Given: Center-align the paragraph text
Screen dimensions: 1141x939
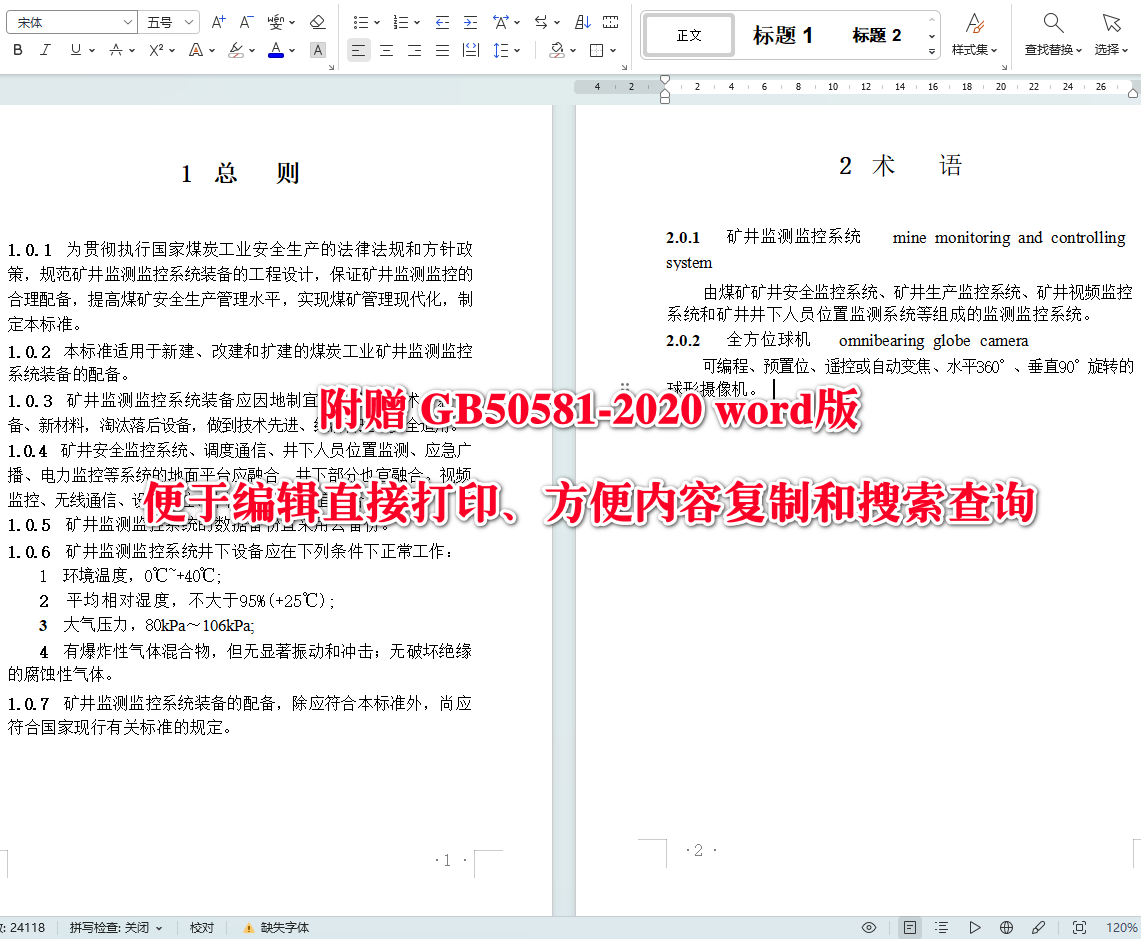Looking at the screenshot, I should pyautogui.click(x=387, y=50).
